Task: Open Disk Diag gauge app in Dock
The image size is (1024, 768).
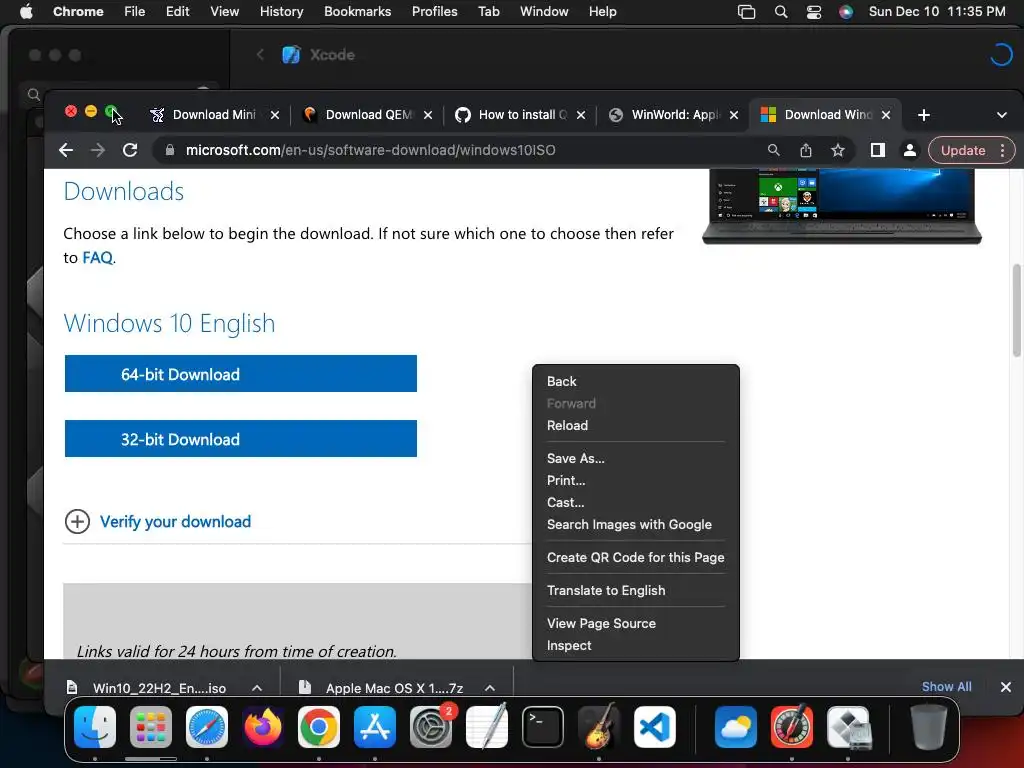Action: 792,726
